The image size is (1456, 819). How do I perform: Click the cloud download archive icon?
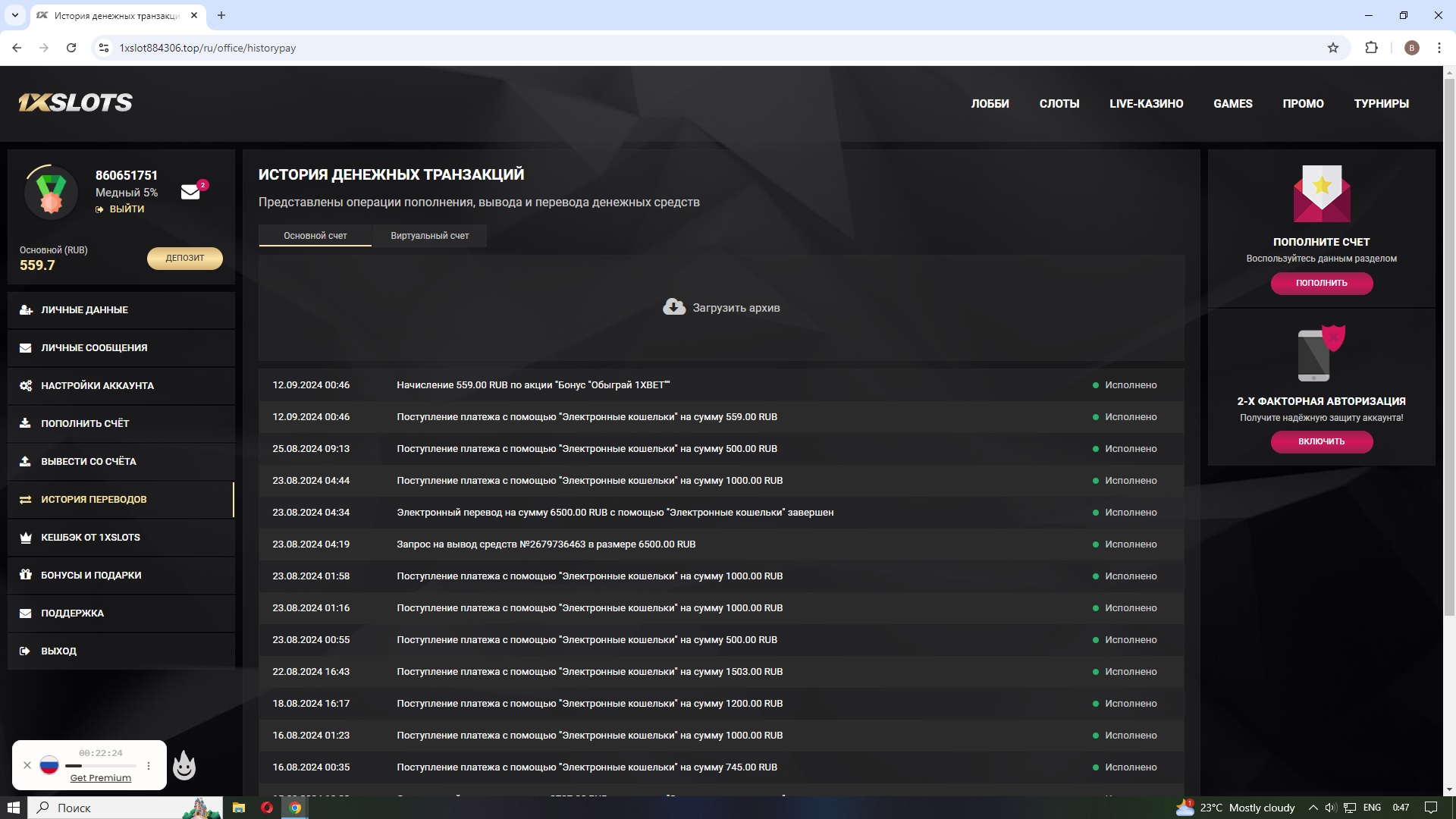pos(673,307)
